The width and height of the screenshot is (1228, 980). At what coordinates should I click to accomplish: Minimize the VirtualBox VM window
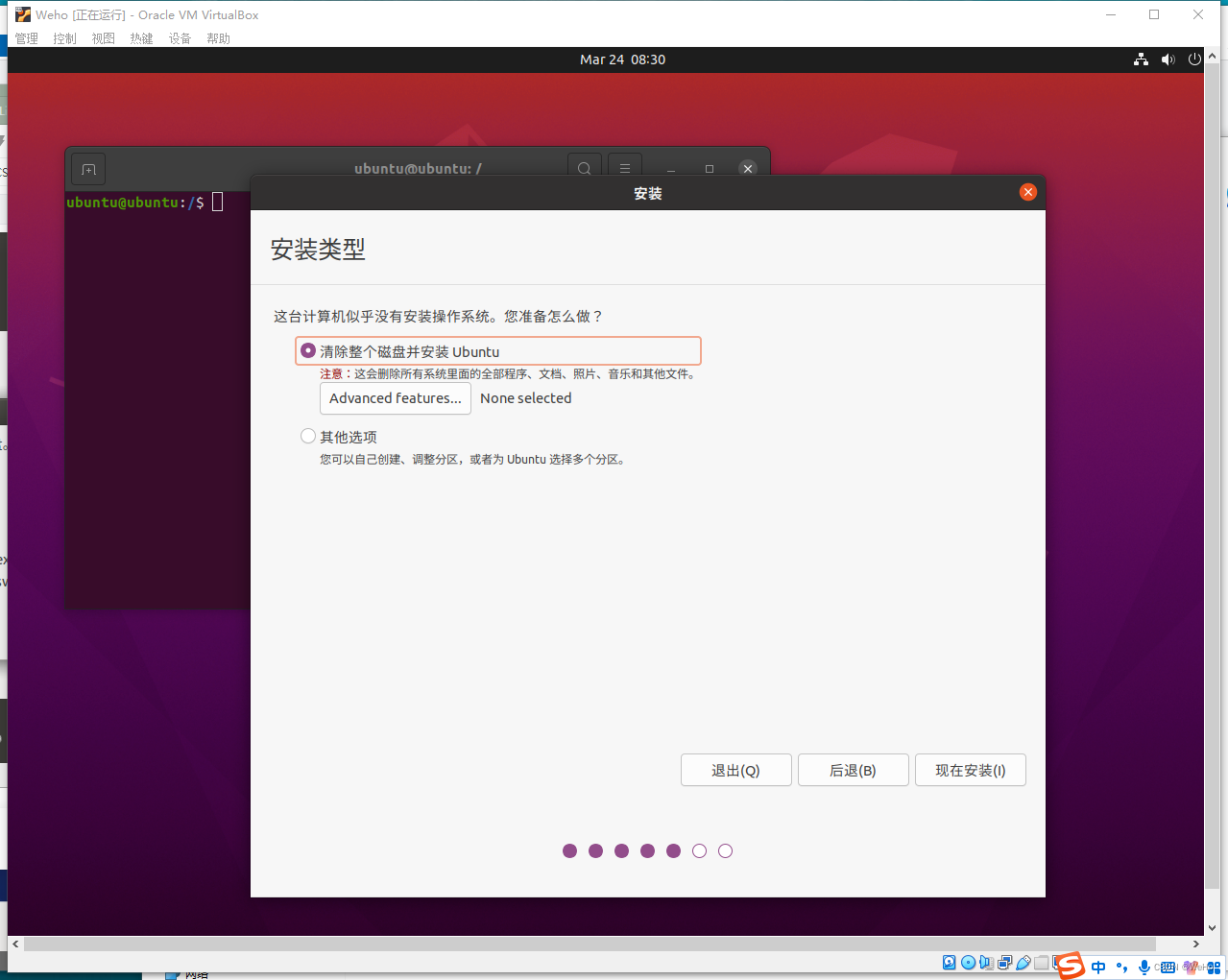[1111, 14]
